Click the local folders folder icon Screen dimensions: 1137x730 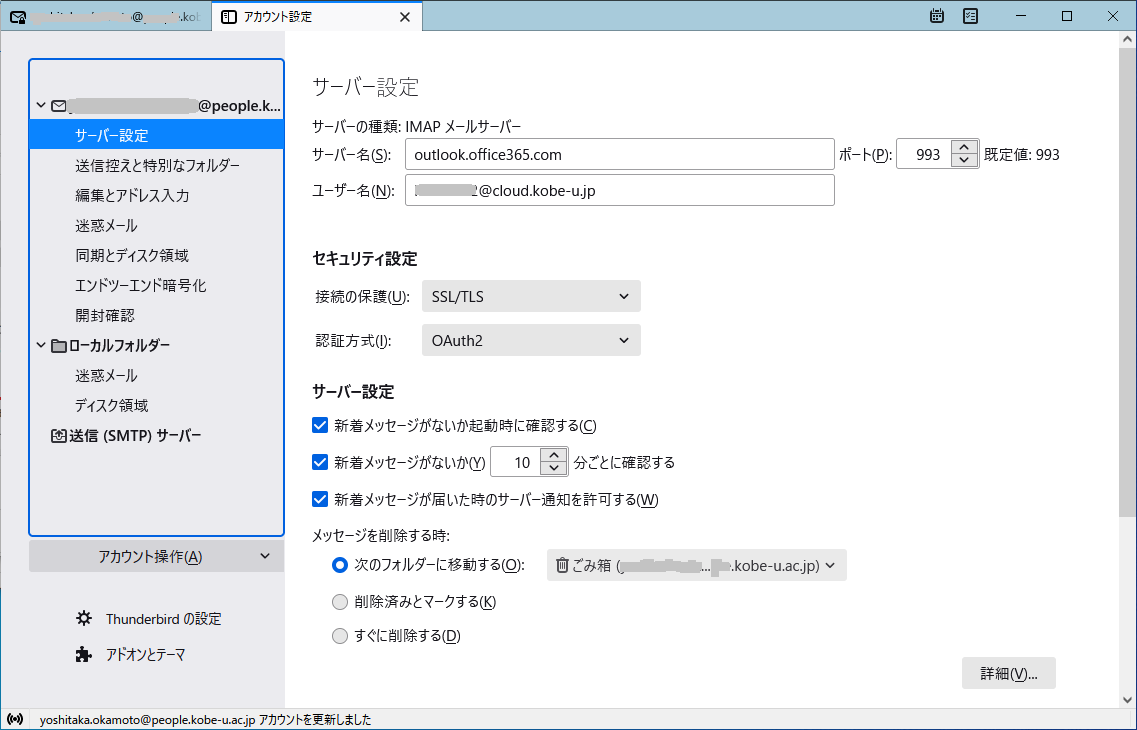tap(59, 346)
